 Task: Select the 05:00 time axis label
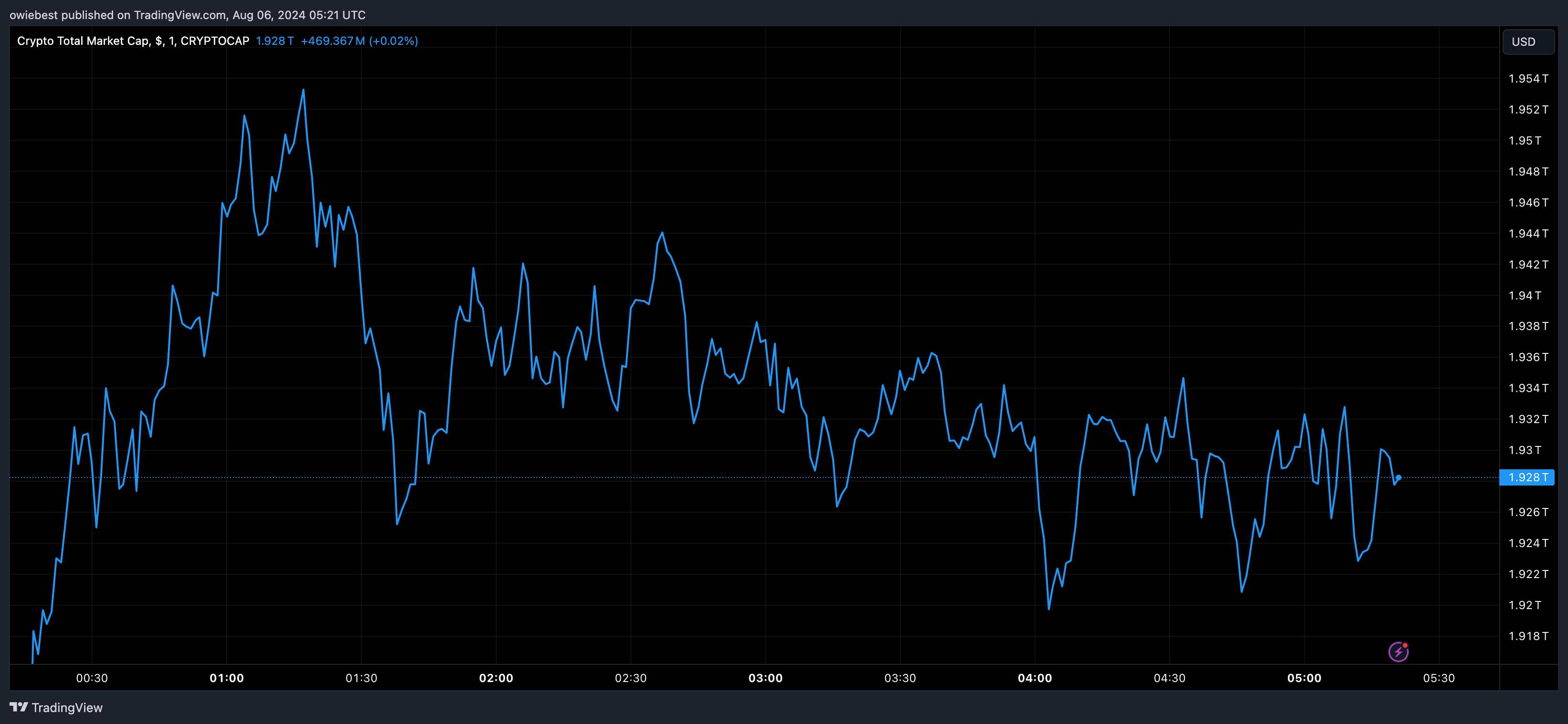[1304, 678]
